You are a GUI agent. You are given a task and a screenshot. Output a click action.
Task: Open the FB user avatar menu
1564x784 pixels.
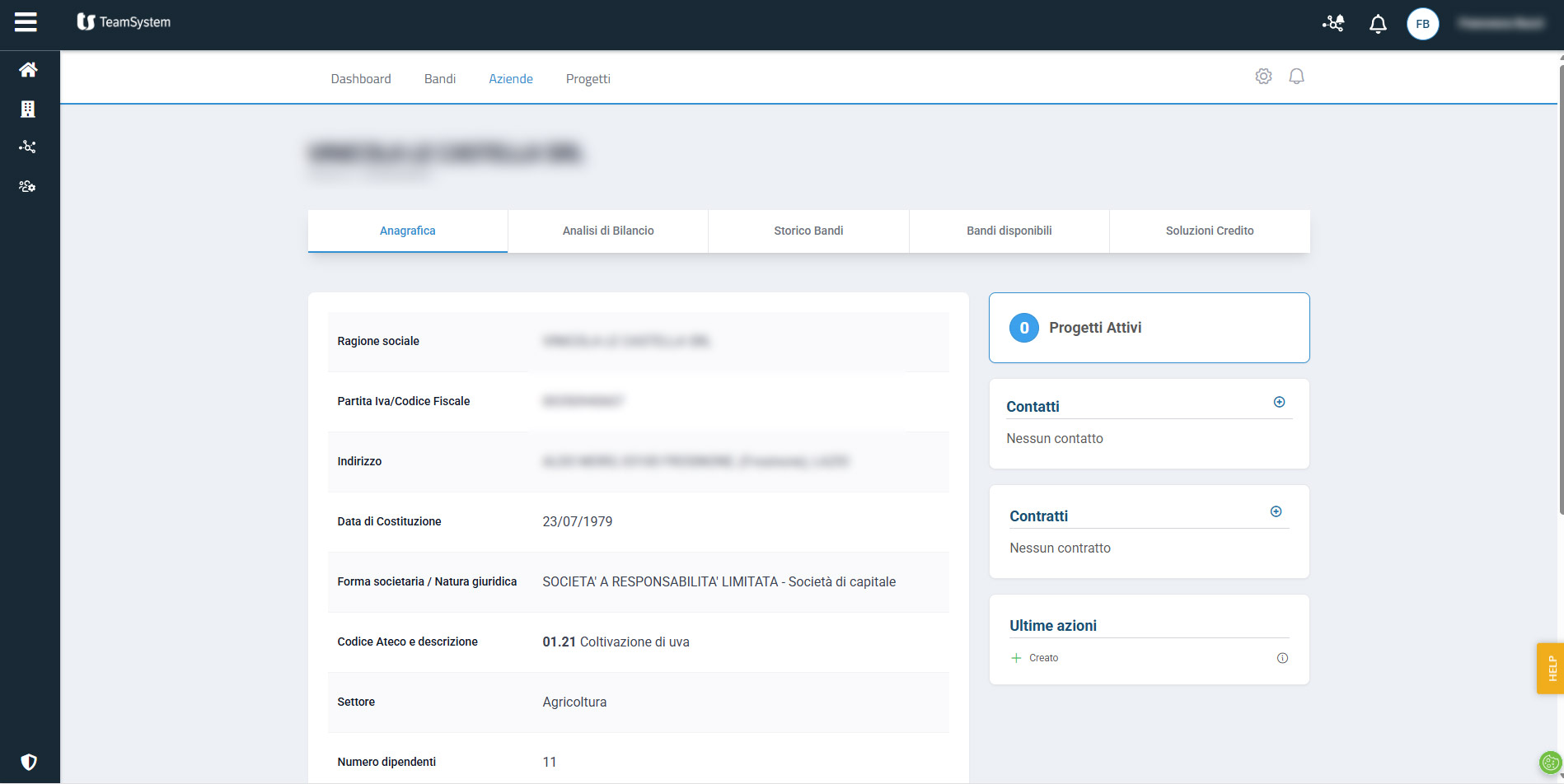coord(1422,24)
